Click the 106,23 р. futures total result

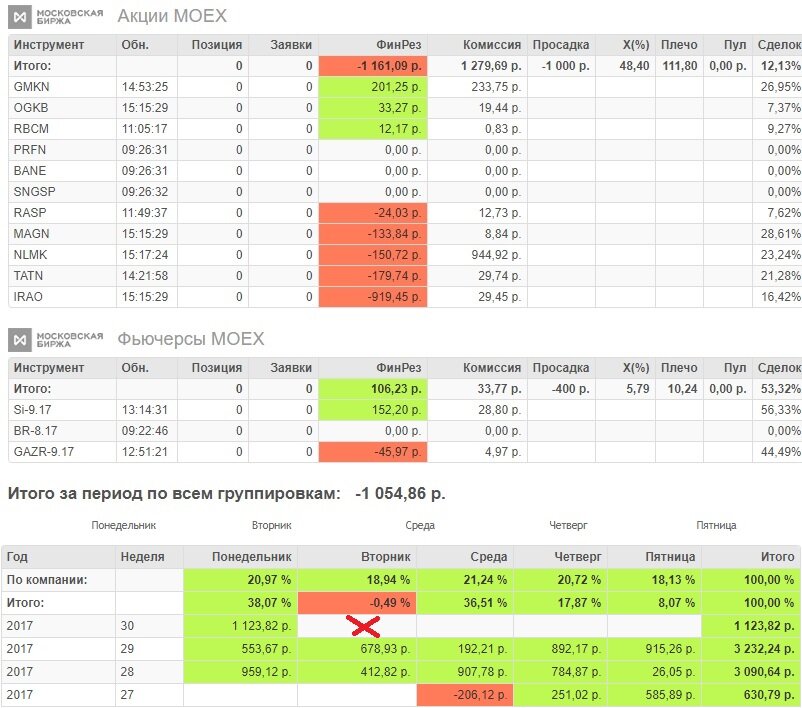click(373, 389)
